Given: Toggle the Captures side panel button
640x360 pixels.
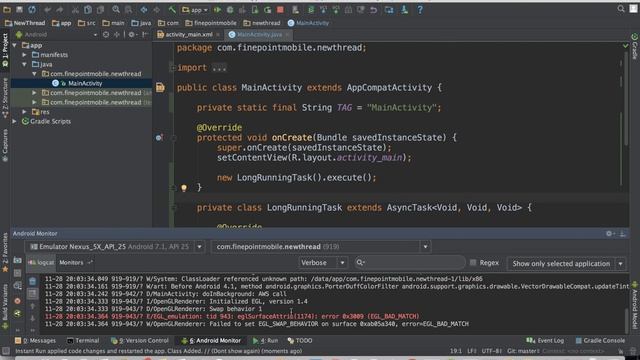Looking at the screenshot, I should (x=5, y=145).
